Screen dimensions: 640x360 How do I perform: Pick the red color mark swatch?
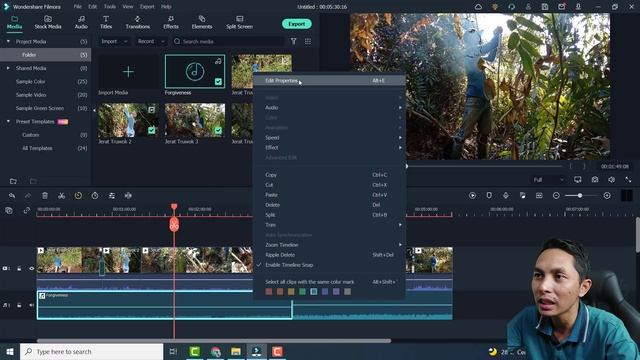click(x=269, y=291)
